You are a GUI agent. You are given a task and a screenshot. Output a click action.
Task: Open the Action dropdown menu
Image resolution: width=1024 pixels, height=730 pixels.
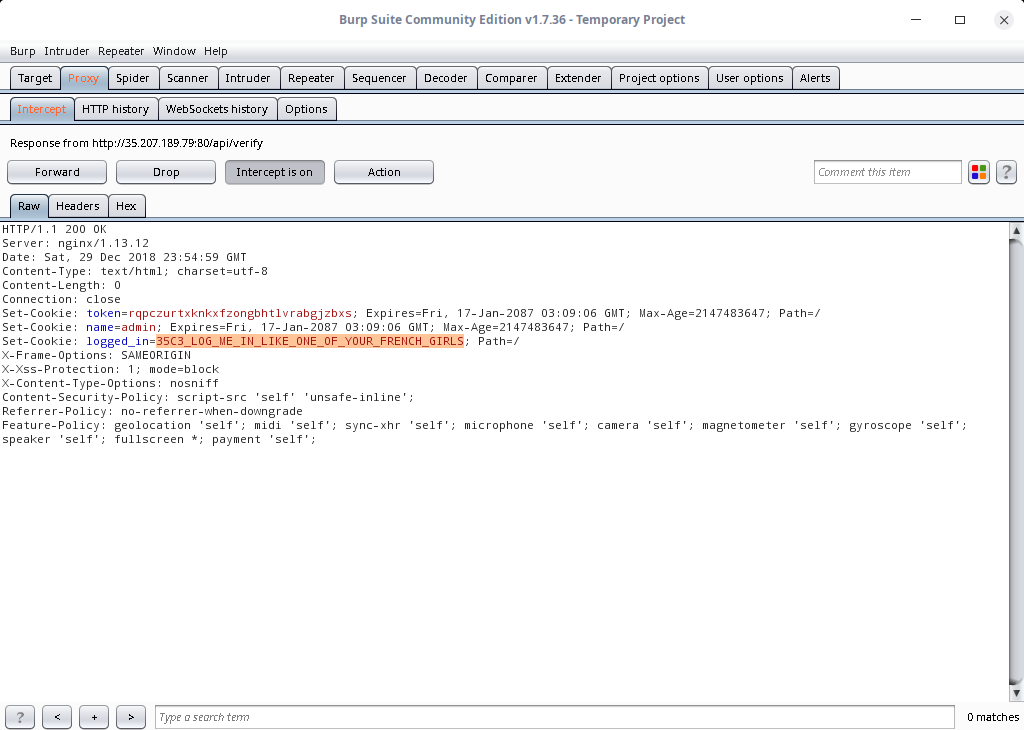click(x=383, y=172)
